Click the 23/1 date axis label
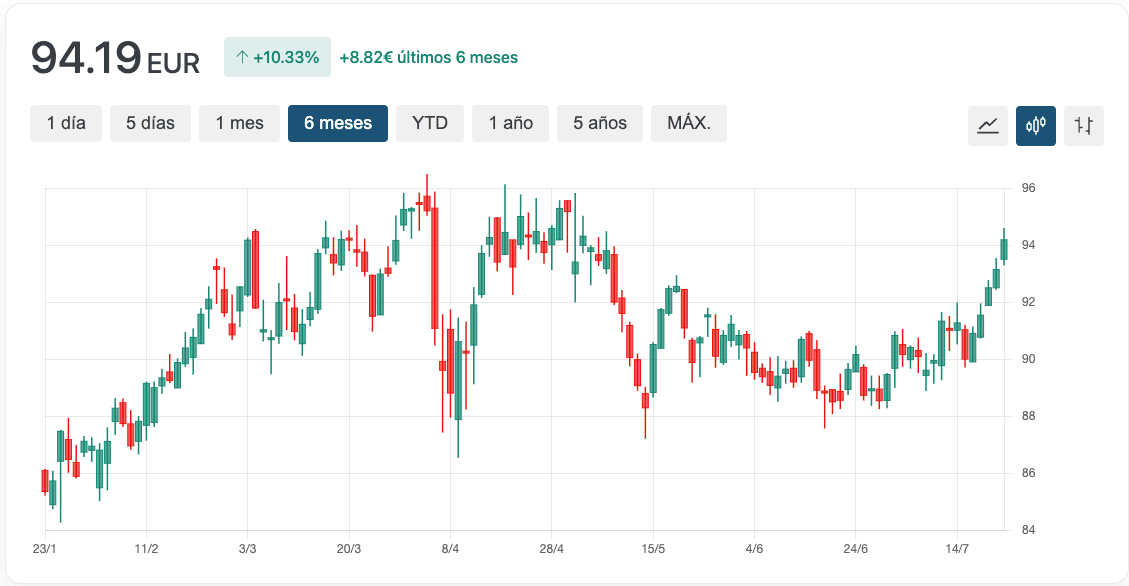 point(45,549)
